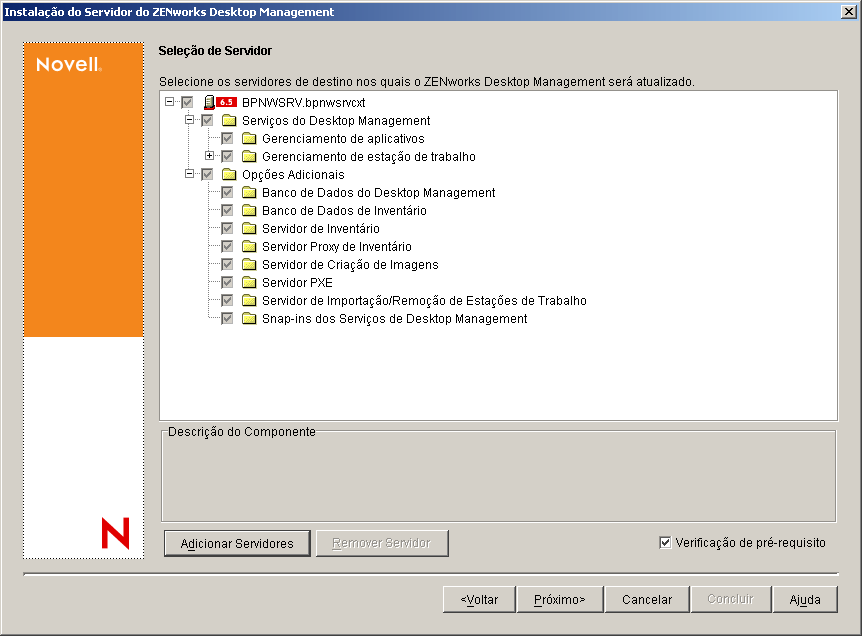Click the Banco de Dados do Desktop Management folder icon
This screenshot has width=862, height=636.
tap(250, 192)
